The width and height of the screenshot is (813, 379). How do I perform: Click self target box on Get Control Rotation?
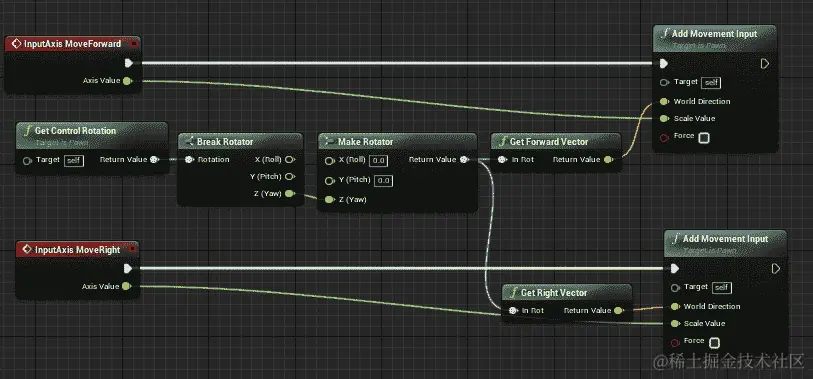click(74, 161)
